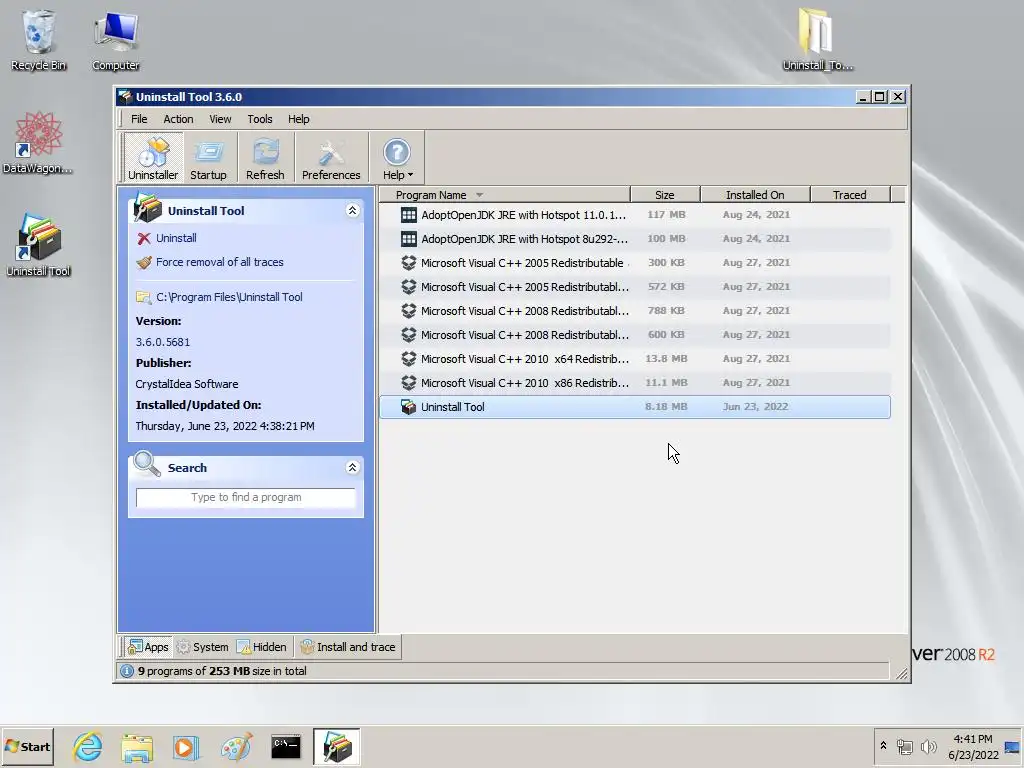
Task: Click the Uninstall Tool list row icon
Action: coord(409,407)
